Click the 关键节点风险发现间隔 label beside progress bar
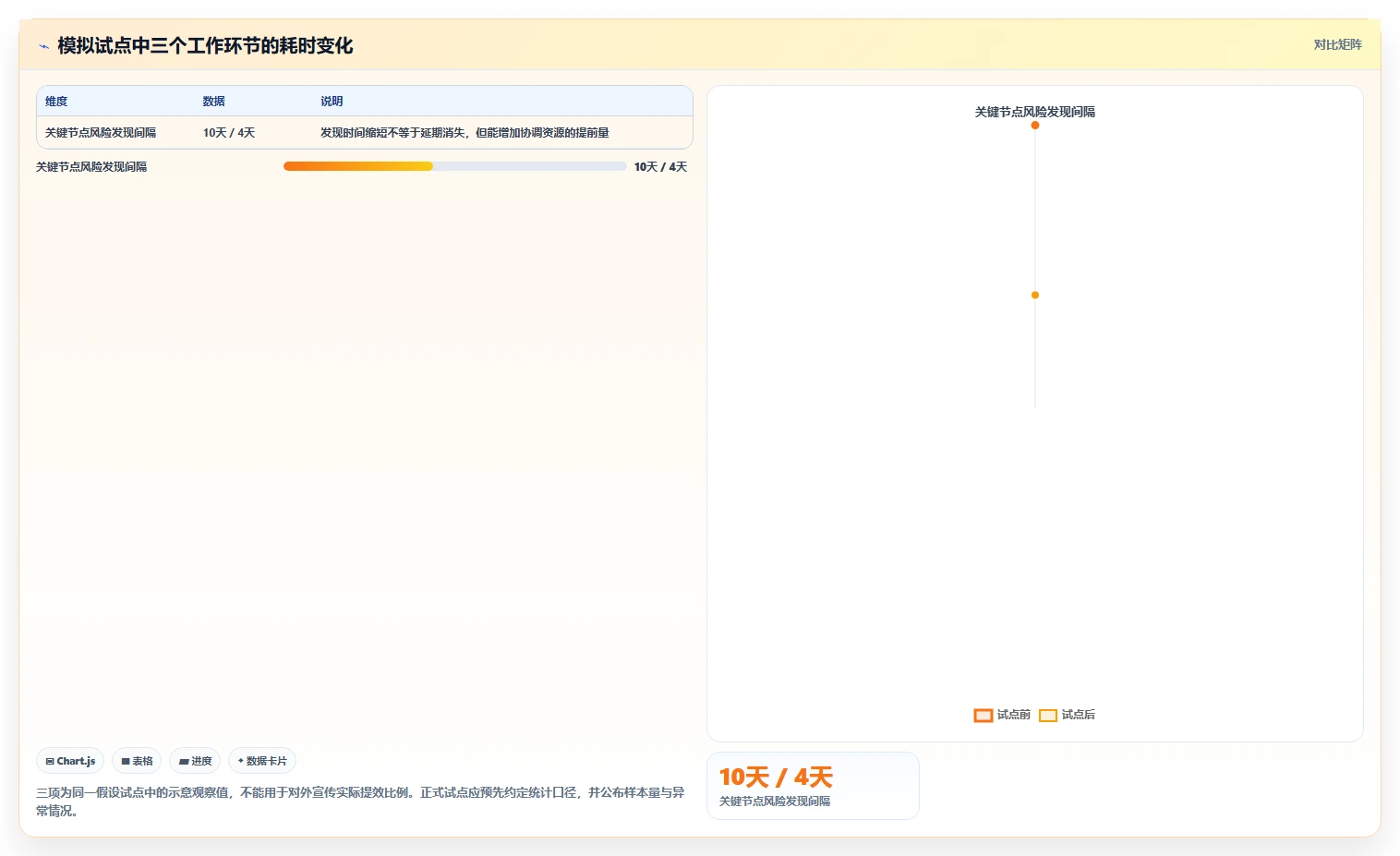The height and width of the screenshot is (856, 1400). [91, 167]
